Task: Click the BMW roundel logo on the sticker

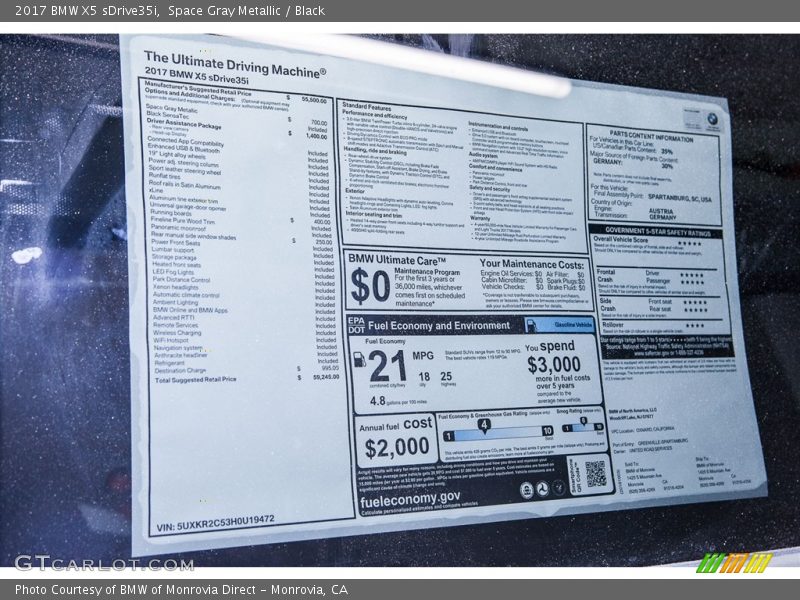Action: 712,120
